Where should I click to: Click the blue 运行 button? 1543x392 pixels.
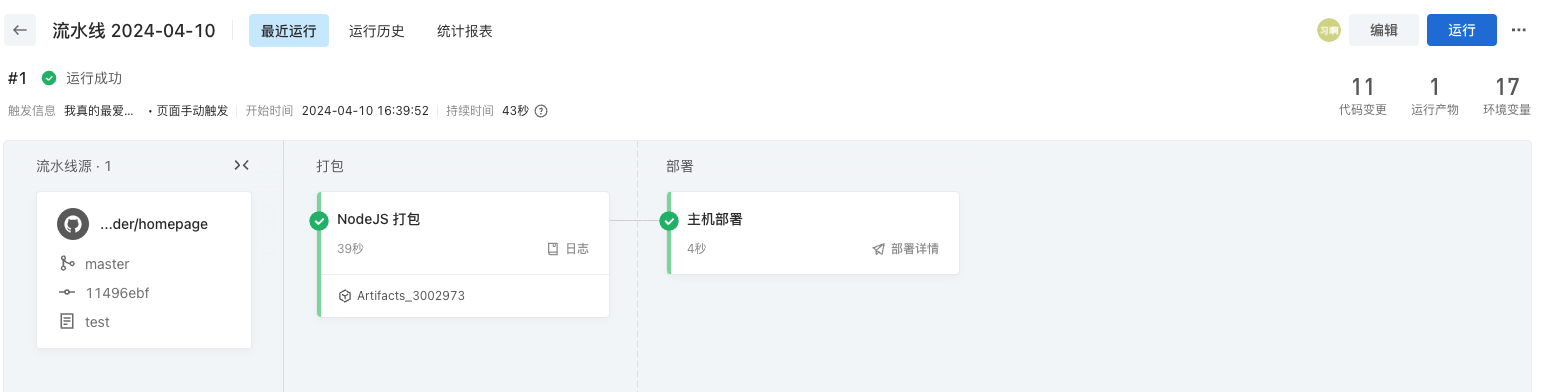pos(1462,30)
